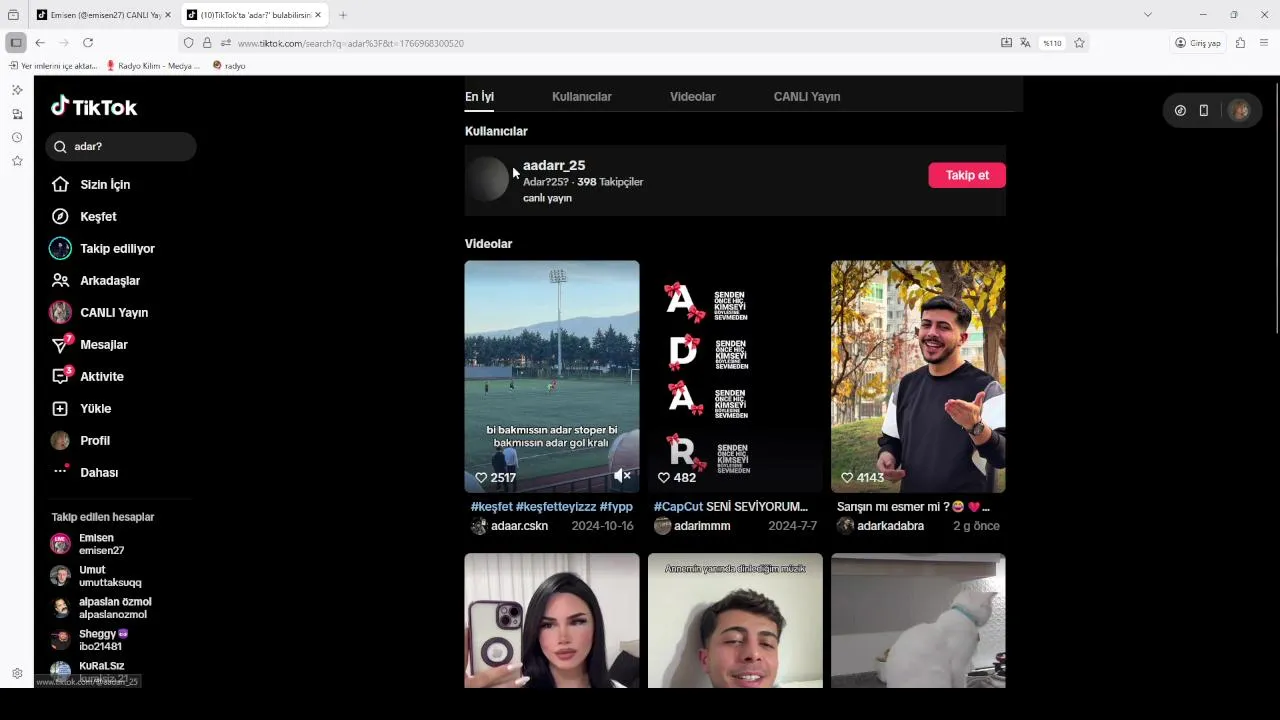This screenshot has width=1280, height=720.
Task: Toggle the Firefox sidebar button
Action: tap(15, 43)
